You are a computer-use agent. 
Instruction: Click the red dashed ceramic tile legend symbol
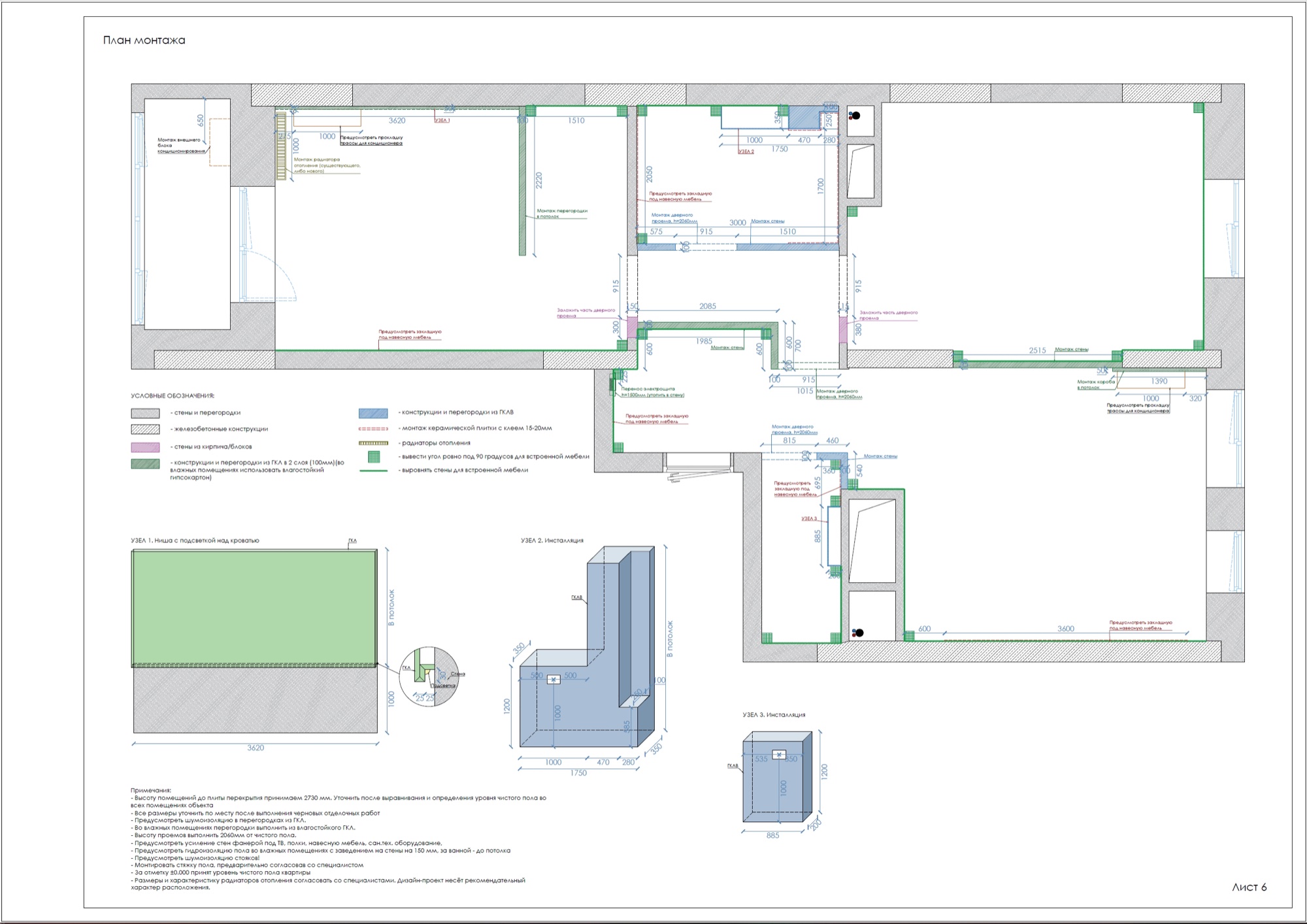pyautogui.click(x=373, y=429)
